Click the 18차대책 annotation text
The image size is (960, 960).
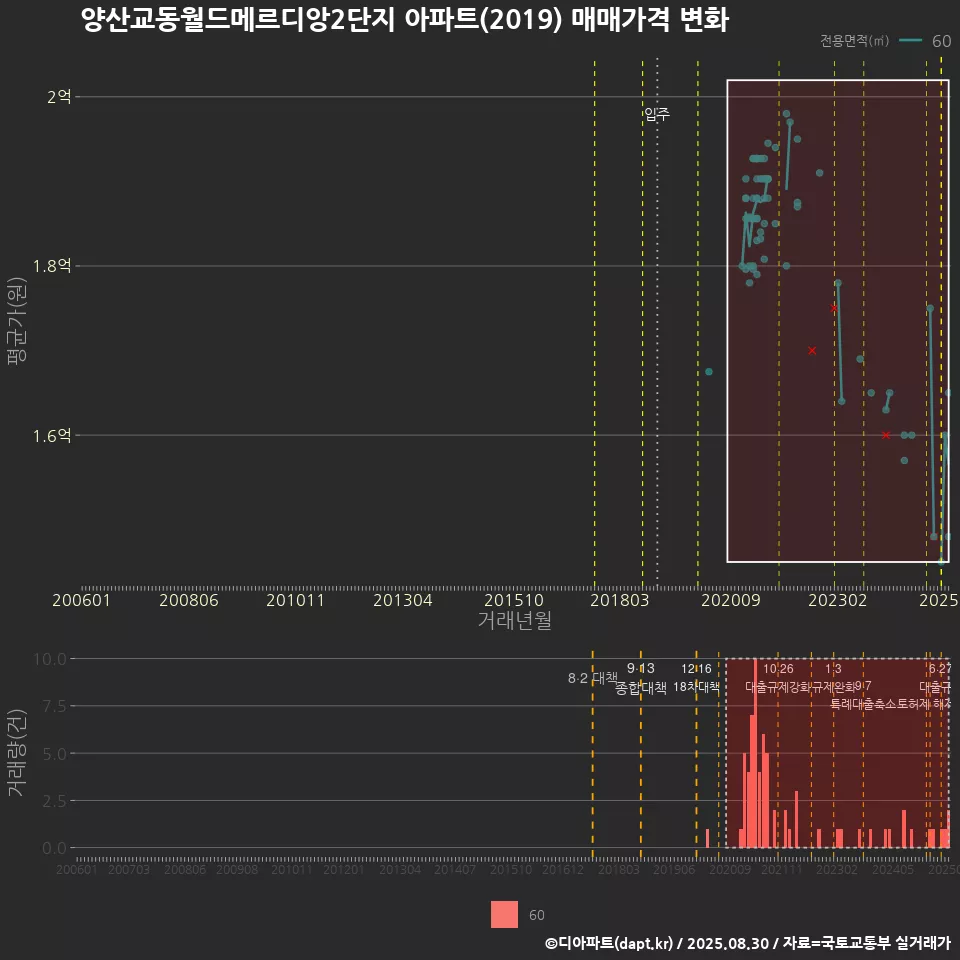click(696, 686)
